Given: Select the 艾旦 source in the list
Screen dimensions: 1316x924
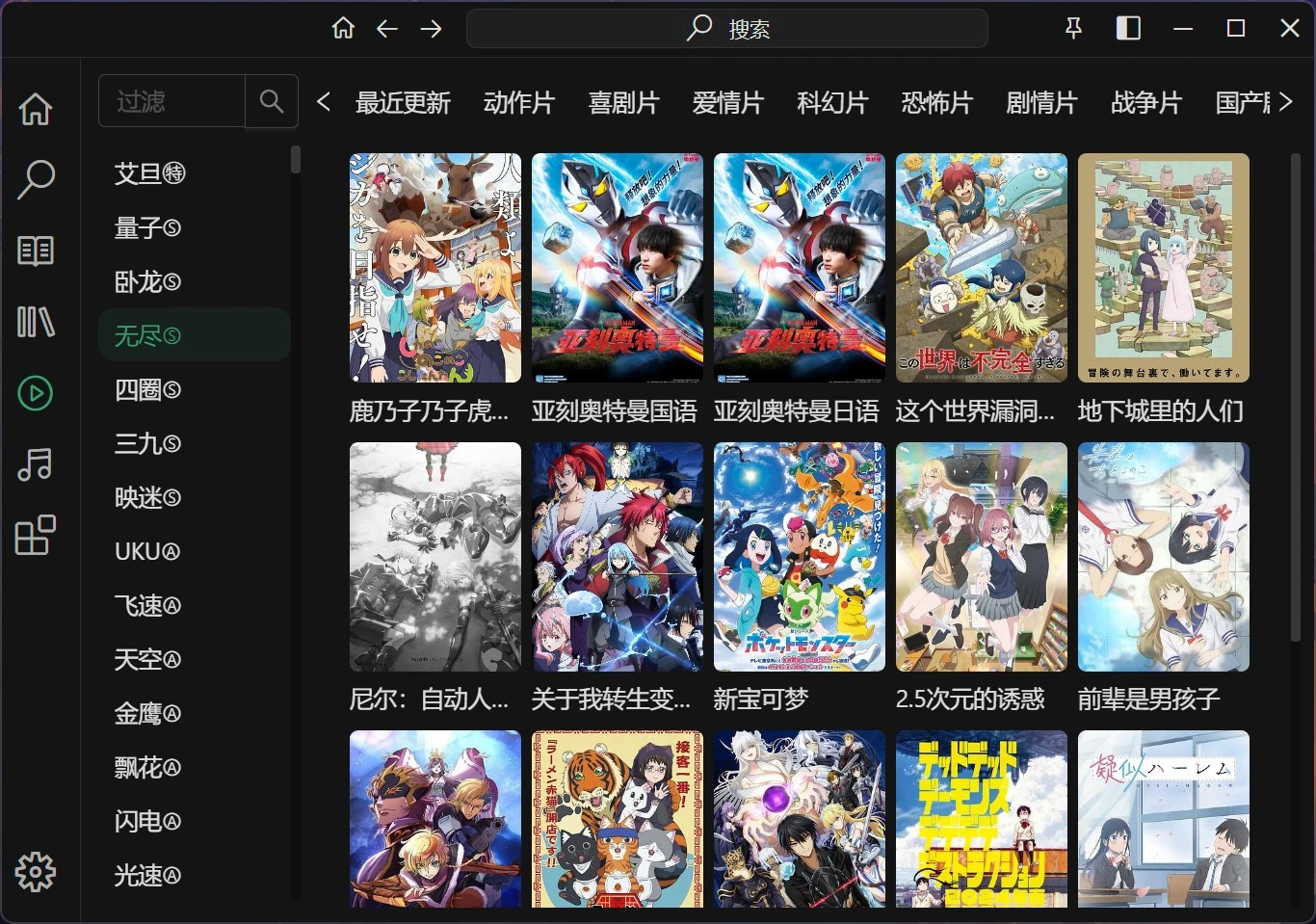Looking at the screenshot, I should coord(194,173).
